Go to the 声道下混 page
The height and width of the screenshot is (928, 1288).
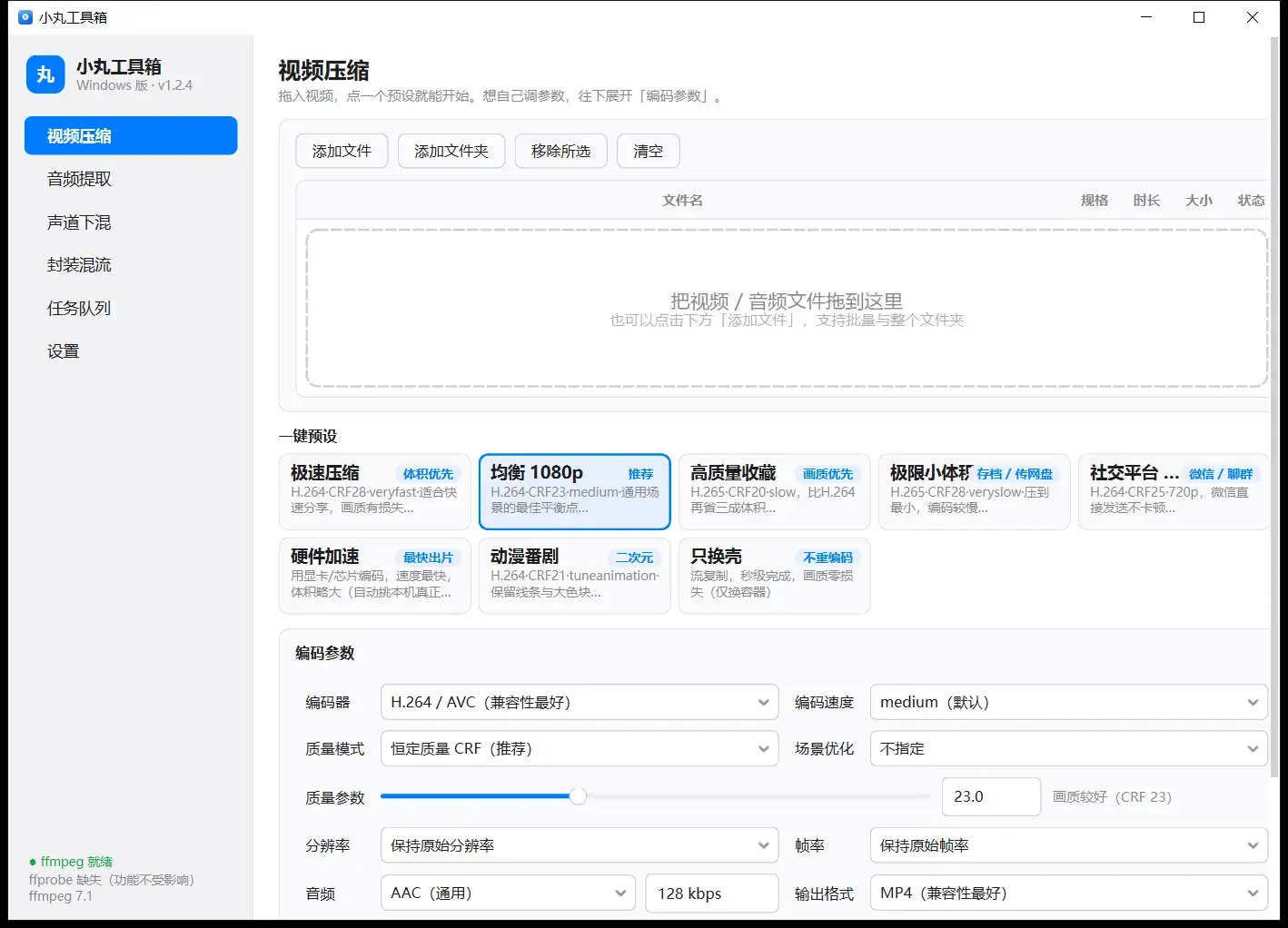131,222
